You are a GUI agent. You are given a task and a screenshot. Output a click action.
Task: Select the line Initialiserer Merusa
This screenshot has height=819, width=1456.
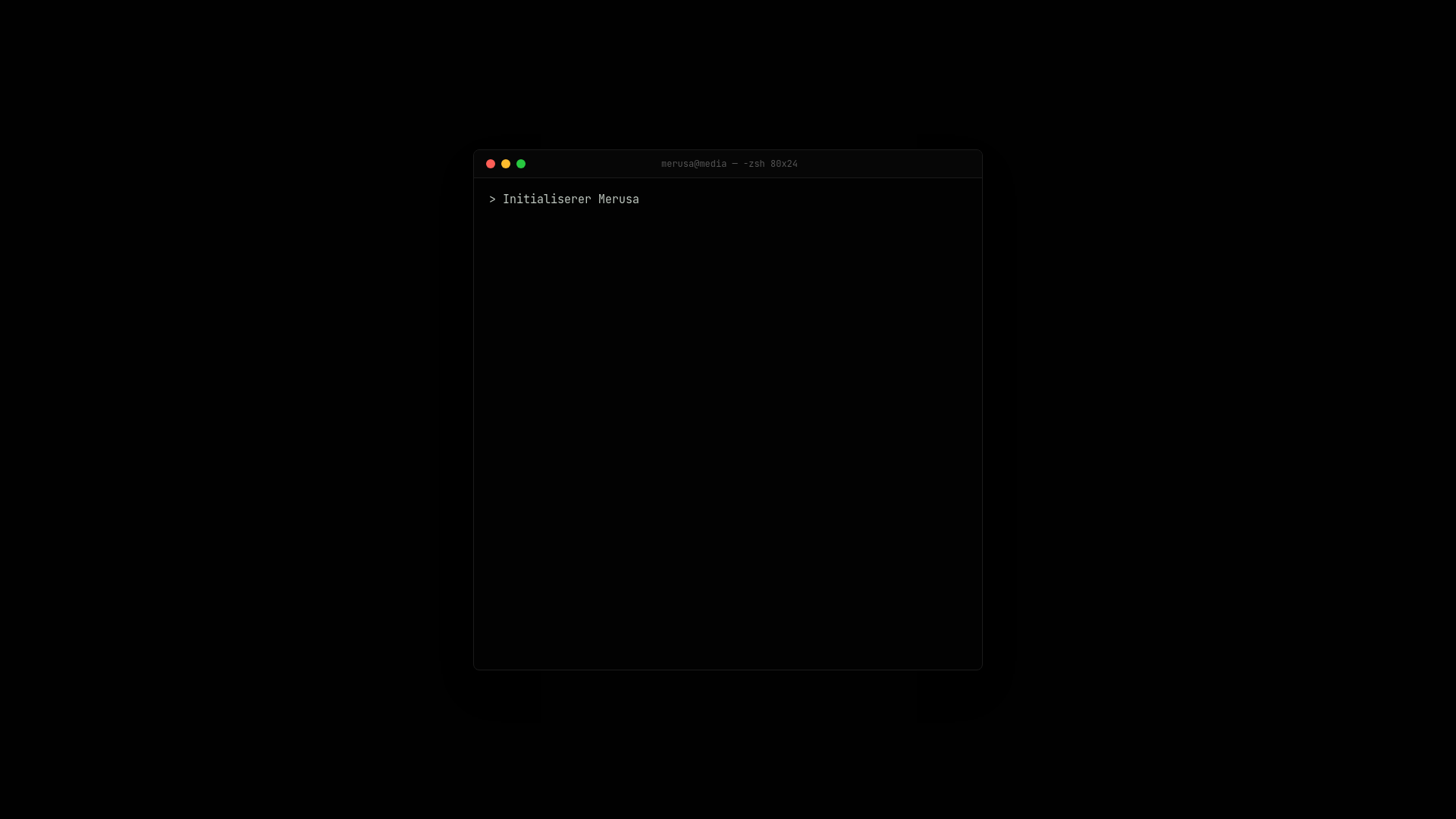tap(564, 199)
